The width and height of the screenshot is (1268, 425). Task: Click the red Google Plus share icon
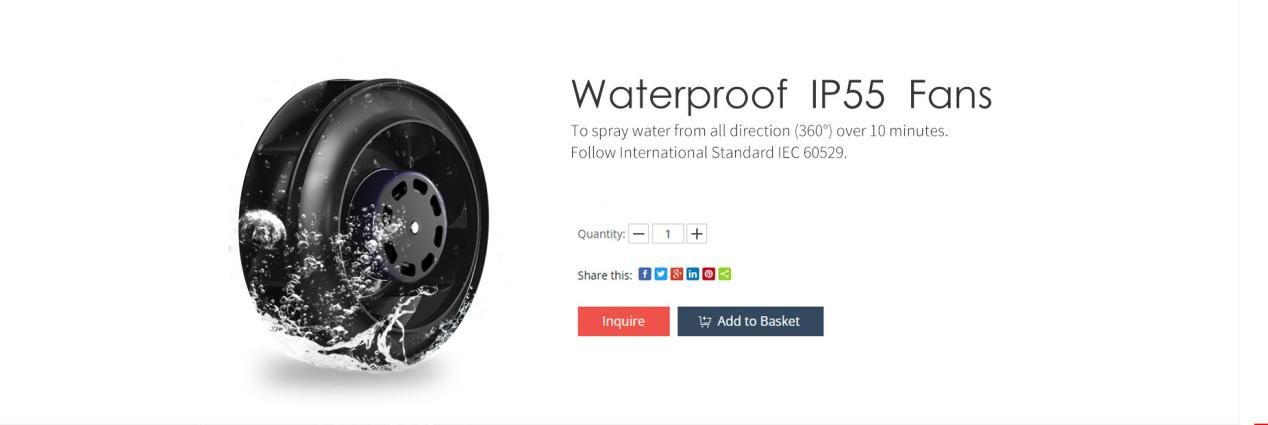[x=677, y=274]
